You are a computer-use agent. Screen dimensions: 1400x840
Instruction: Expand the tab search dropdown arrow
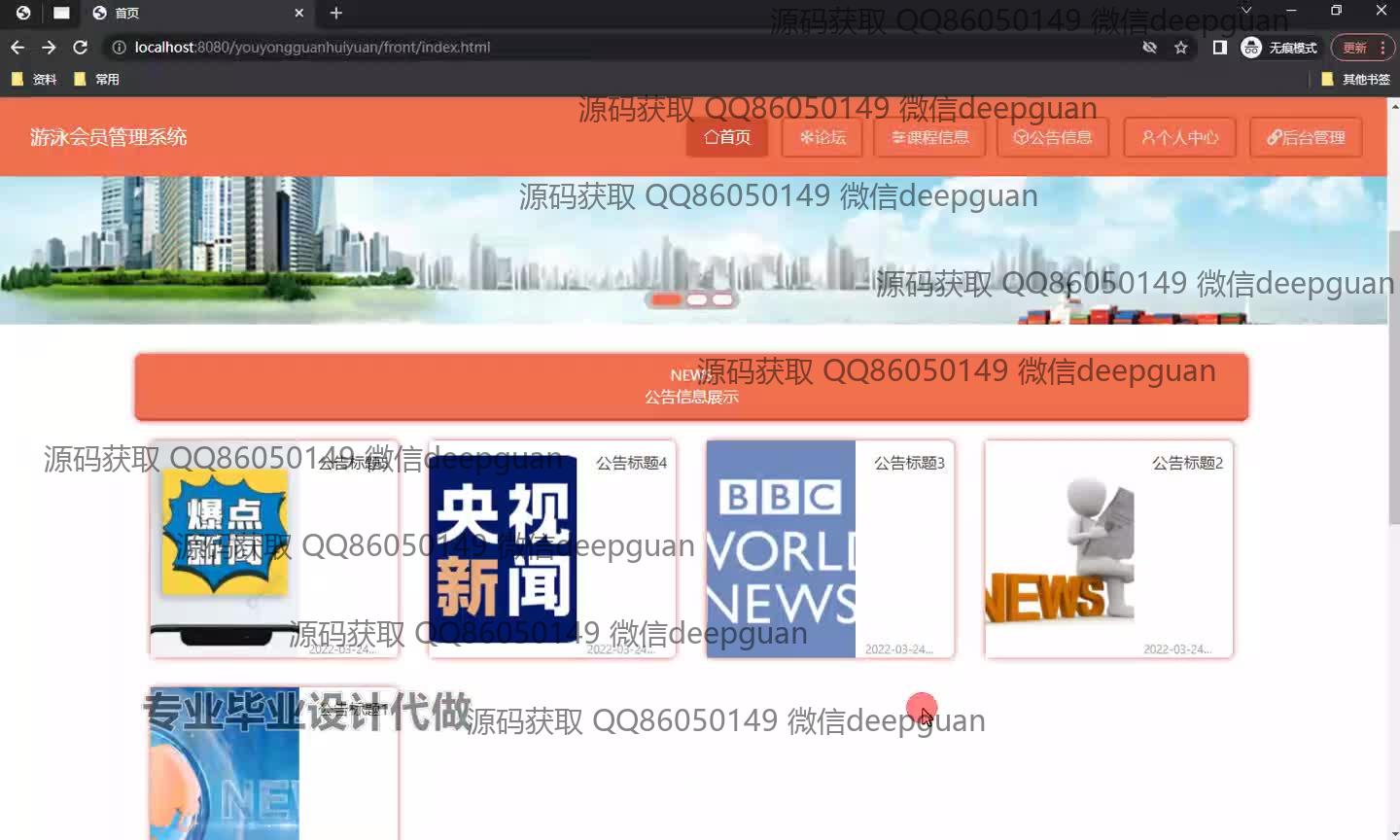click(1246, 11)
